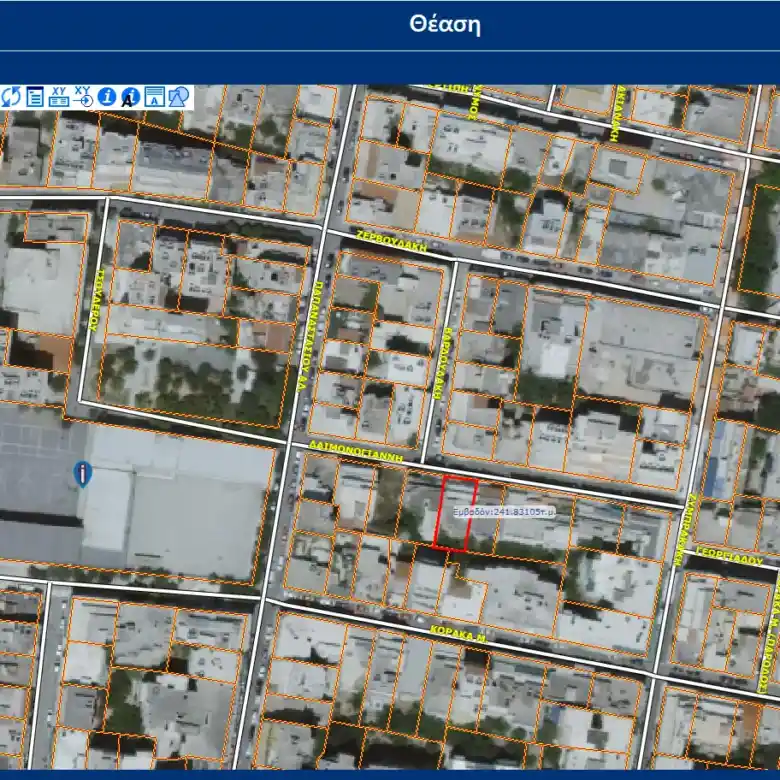Activate the plain info identify tool
Image resolution: width=780 pixels, height=780 pixels.
click(106, 97)
